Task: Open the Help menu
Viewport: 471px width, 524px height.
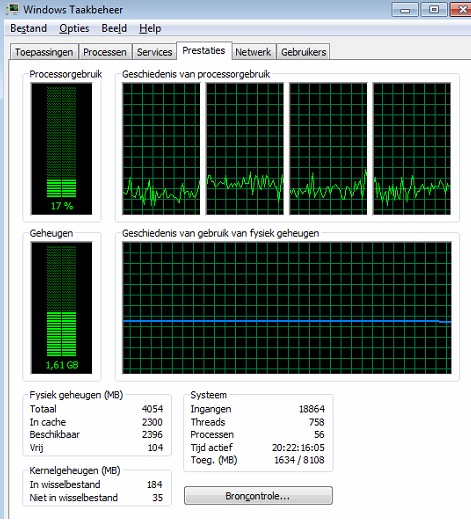Action: [x=150, y=28]
